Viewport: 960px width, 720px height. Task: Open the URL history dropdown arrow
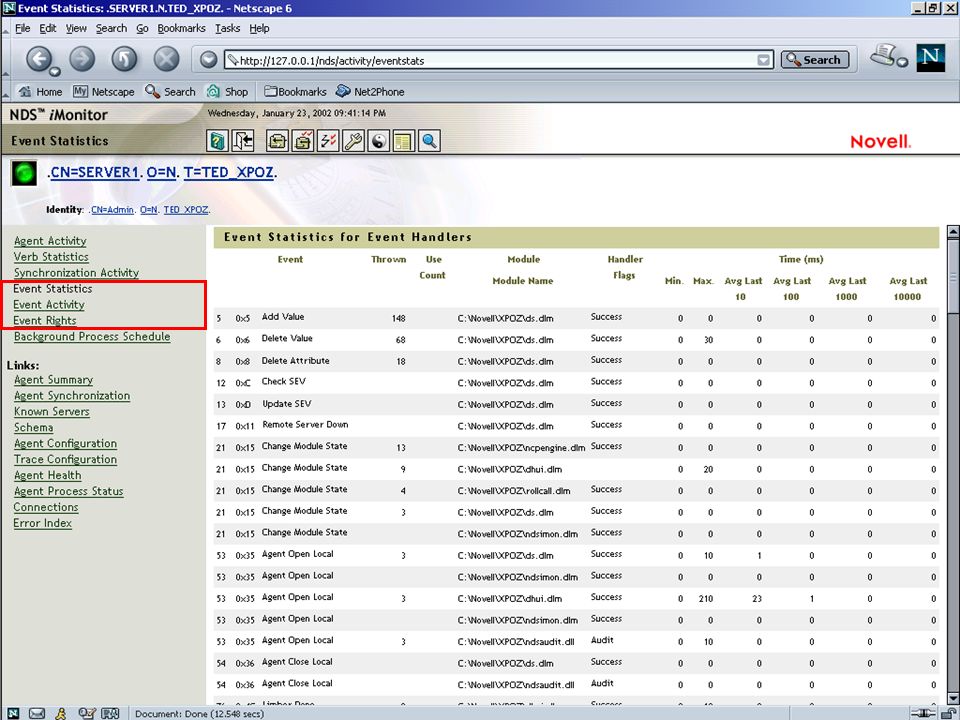pos(763,60)
